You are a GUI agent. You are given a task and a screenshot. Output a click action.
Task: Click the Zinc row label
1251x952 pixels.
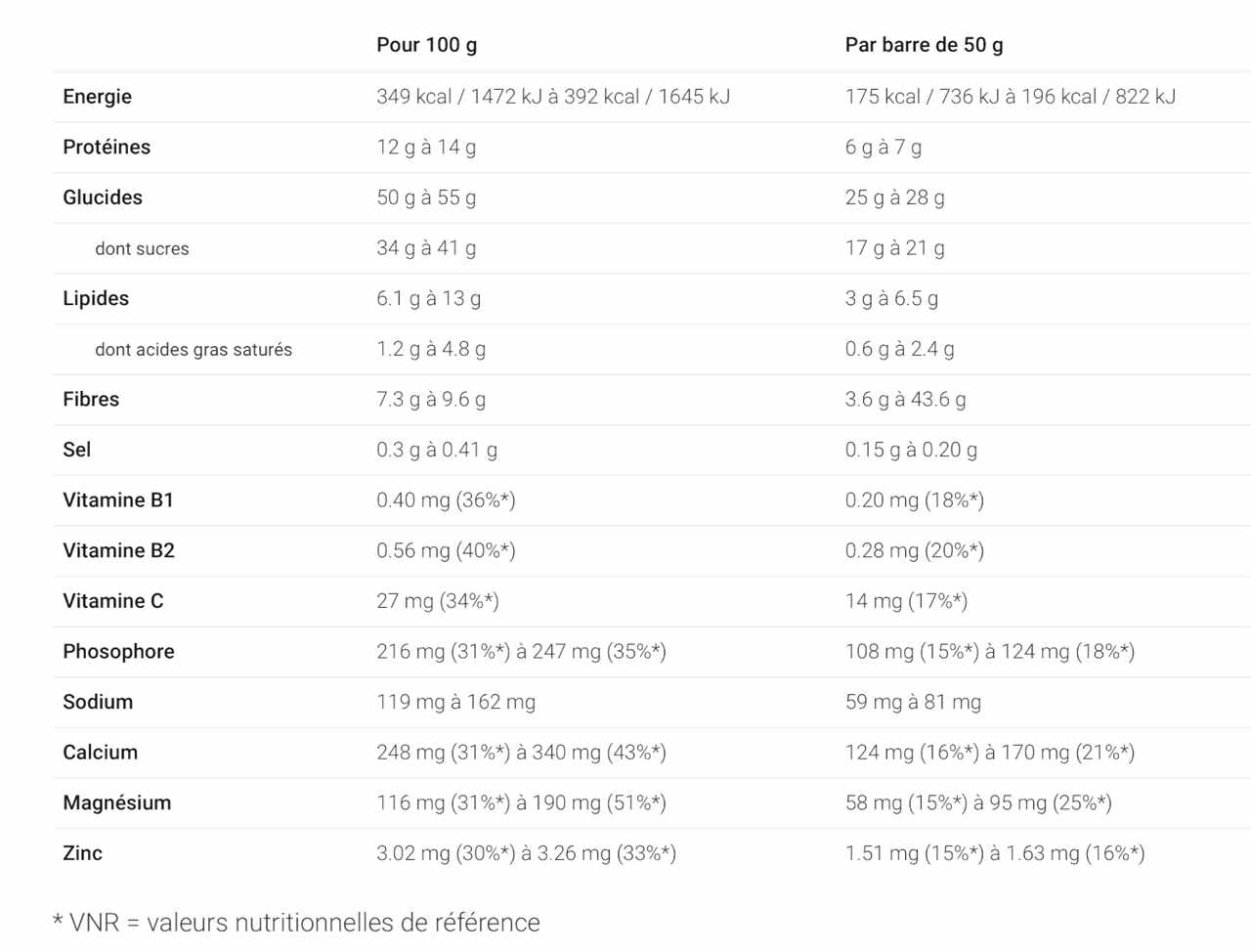82,853
